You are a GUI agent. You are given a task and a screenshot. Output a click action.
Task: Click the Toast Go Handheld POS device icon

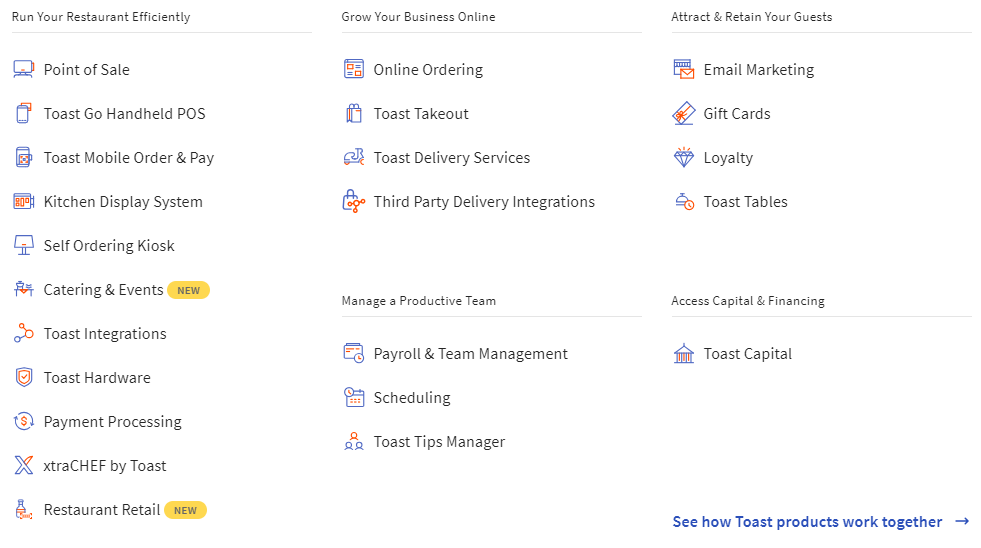tap(24, 113)
